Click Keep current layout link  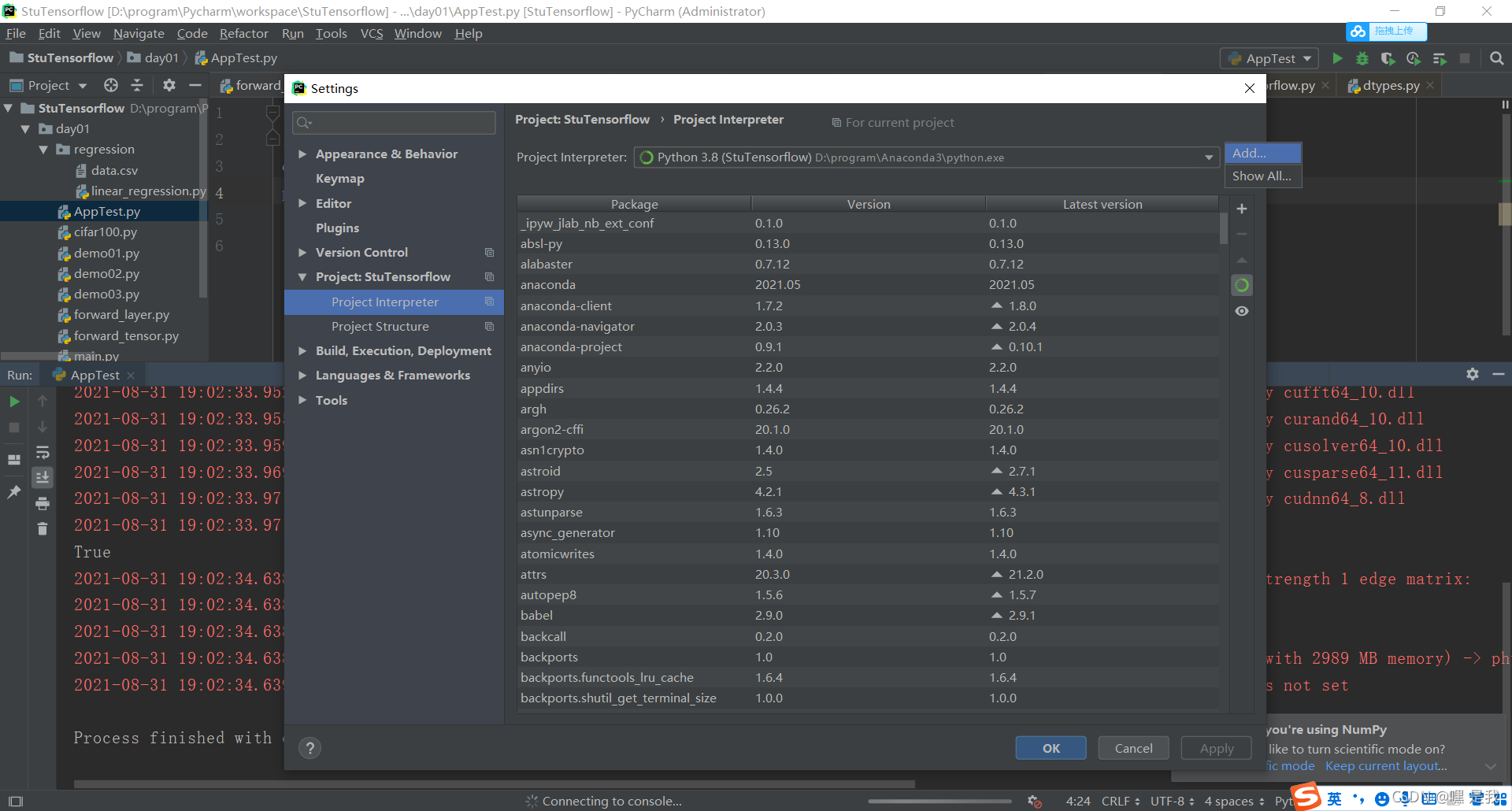pyautogui.click(x=1386, y=766)
